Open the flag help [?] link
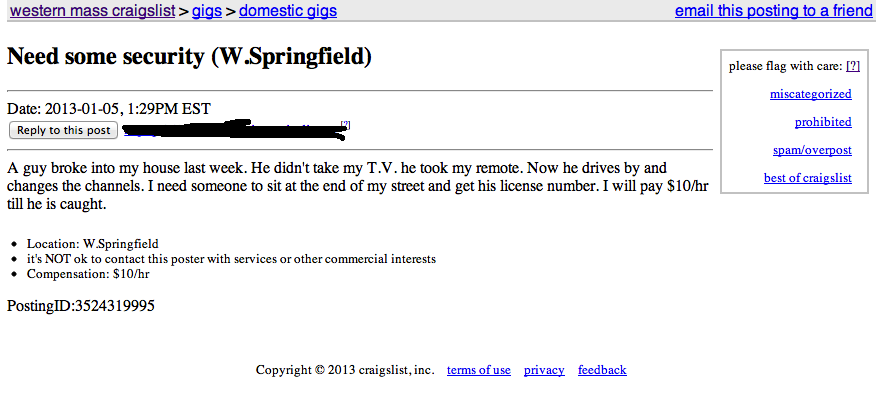The image size is (883, 397). pos(853,66)
